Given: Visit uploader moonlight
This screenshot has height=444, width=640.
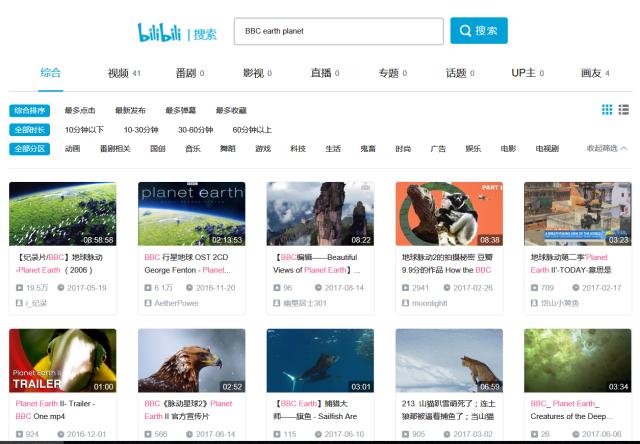Looking at the screenshot, I should tap(429, 303).
